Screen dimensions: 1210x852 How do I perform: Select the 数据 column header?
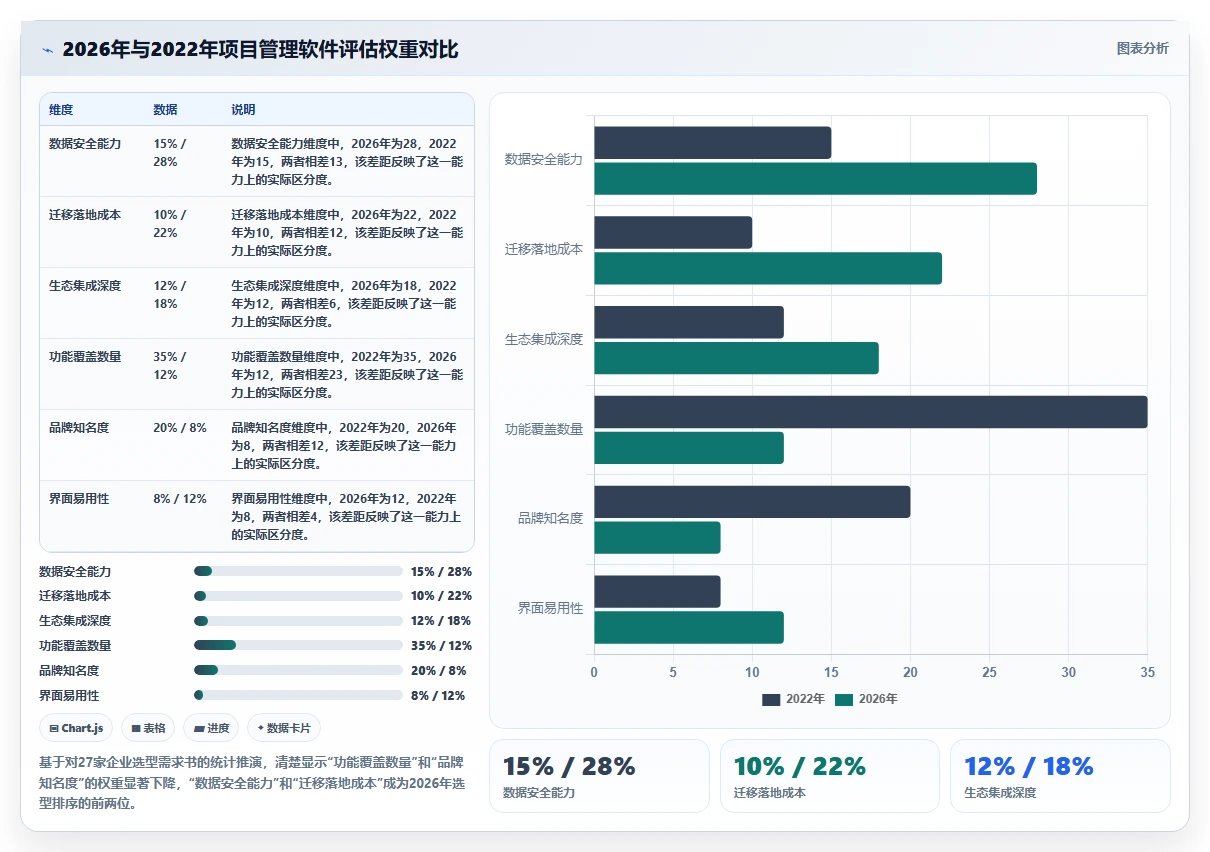[x=165, y=110]
